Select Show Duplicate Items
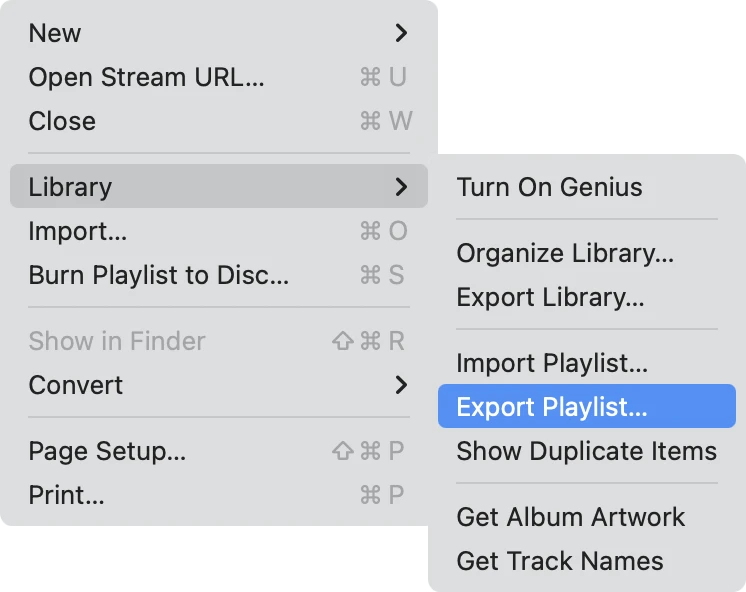The width and height of the screenshot is (746, 592). point(586,451)
